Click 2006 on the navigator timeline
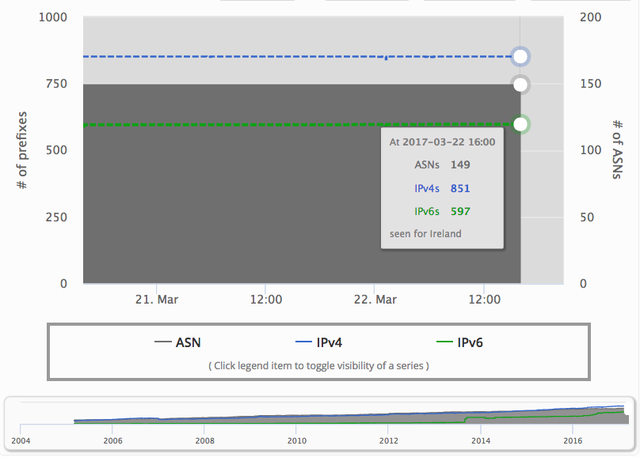This screenshot has width=640, height=457. pos(113,441)
